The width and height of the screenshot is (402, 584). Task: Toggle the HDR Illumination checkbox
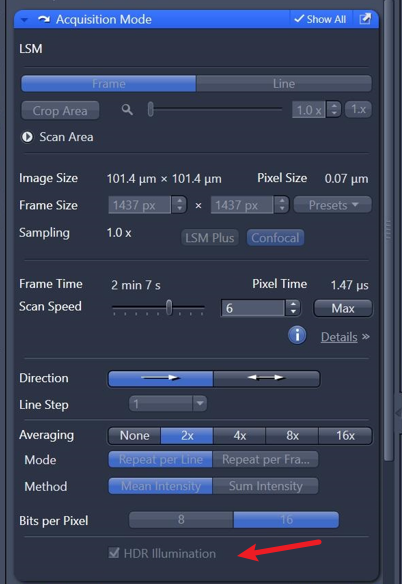click(114, 553)
